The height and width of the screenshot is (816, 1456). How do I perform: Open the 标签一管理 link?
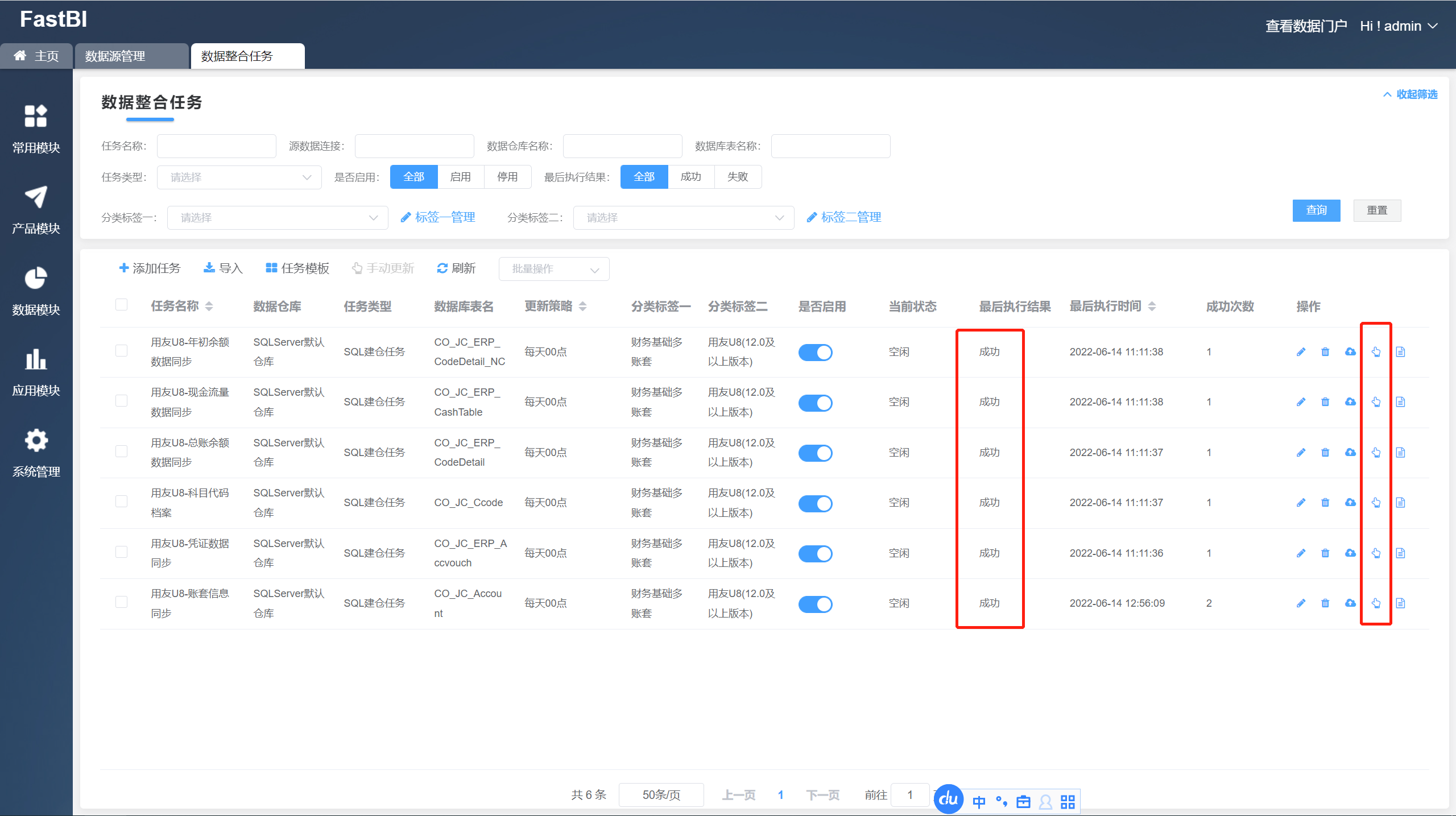point(439,217)
